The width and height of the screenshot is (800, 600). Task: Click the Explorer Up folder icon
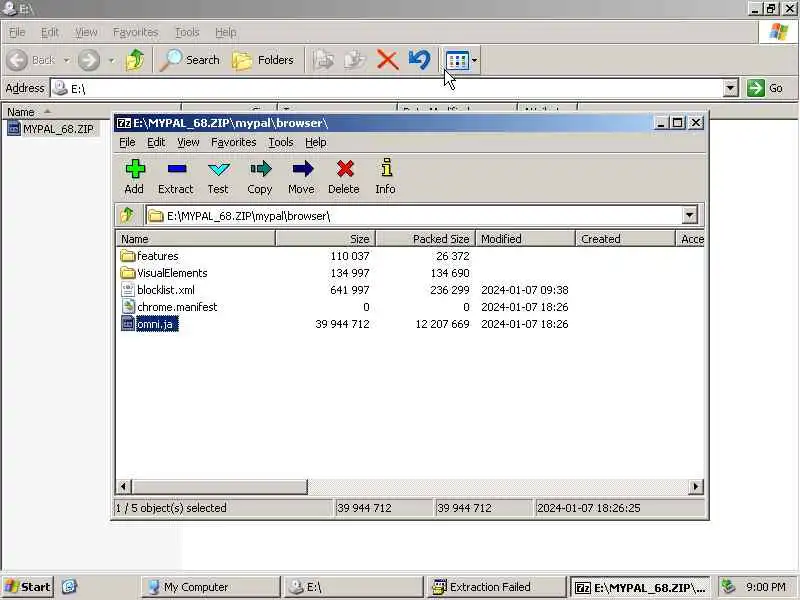coord(135,60)
